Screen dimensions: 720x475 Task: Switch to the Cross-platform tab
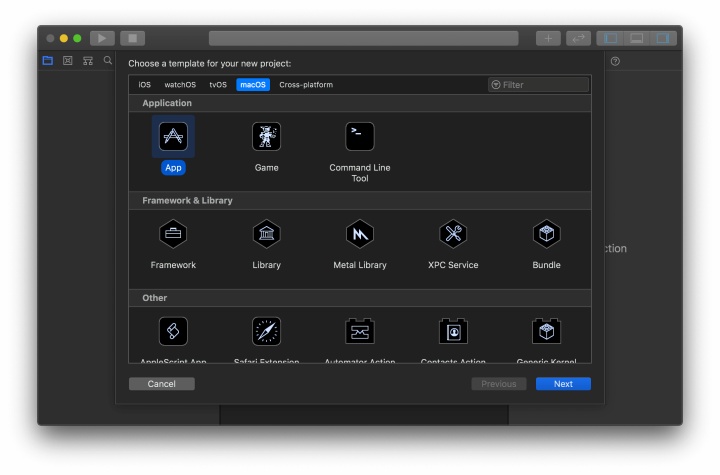306,85
